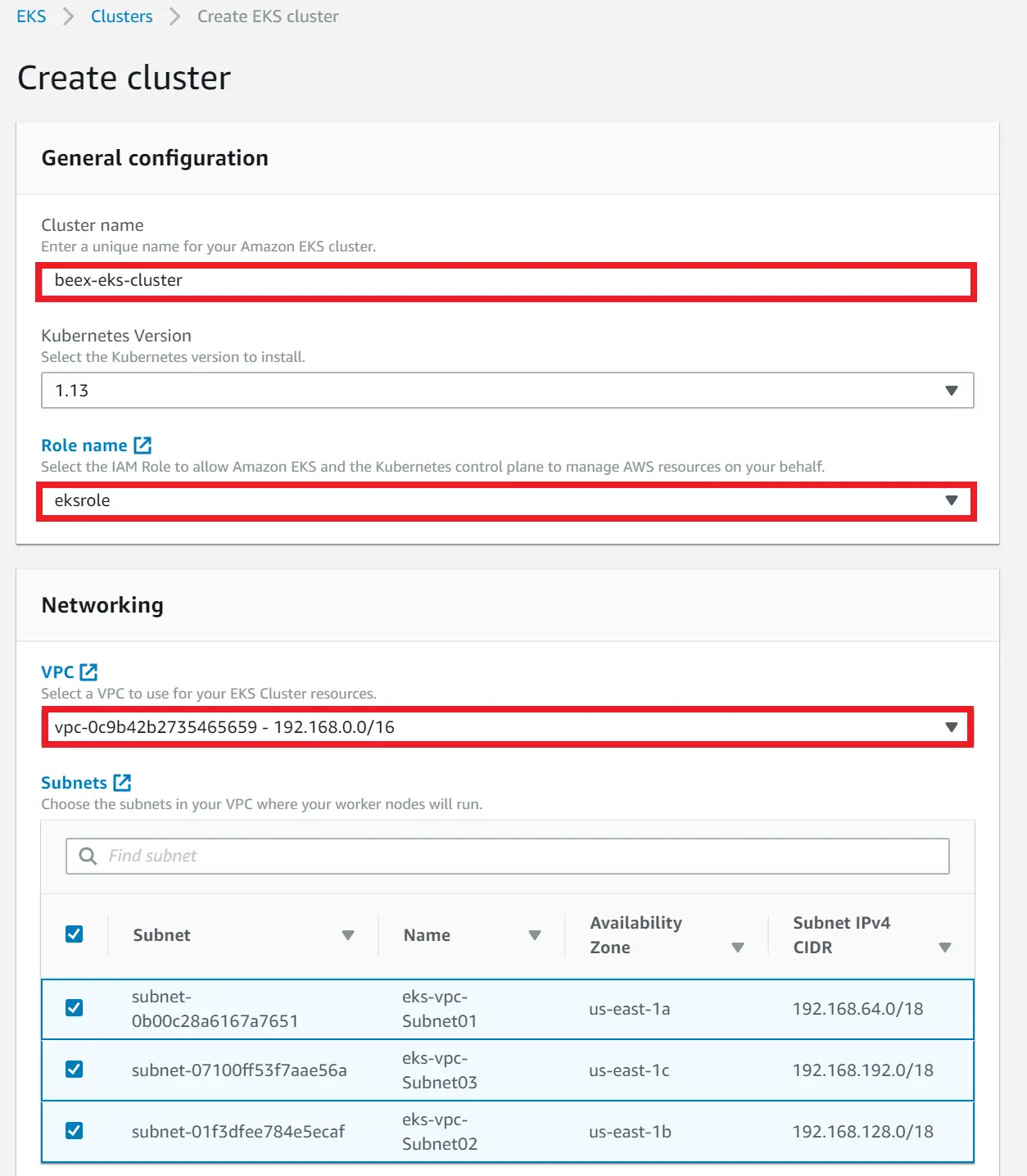The image size is (1027, 1176).
Task: Sort by the Subnet column arrow
Action: (x=348, y=935)
